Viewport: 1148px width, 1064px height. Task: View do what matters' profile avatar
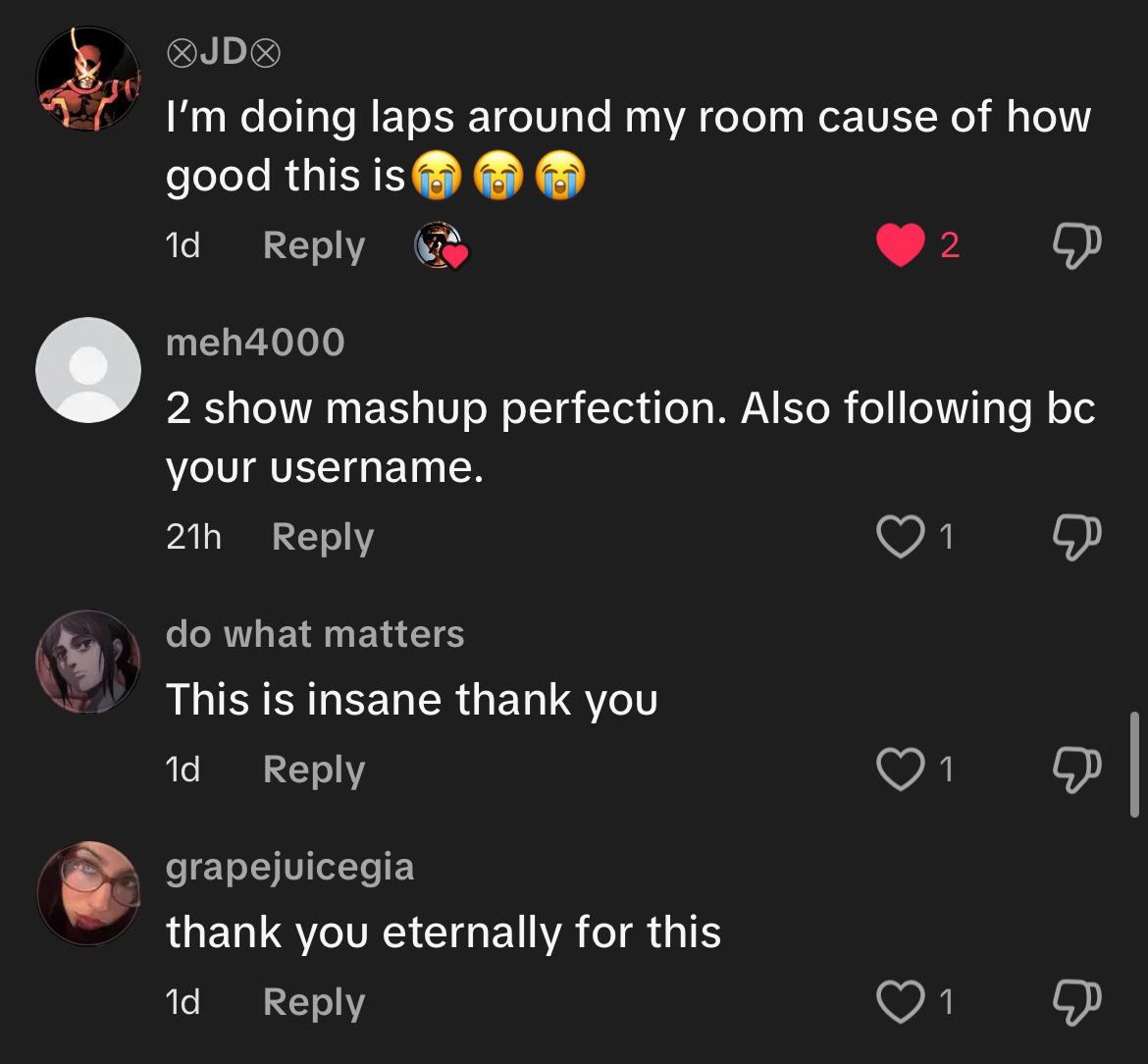(x=88, y=662)
